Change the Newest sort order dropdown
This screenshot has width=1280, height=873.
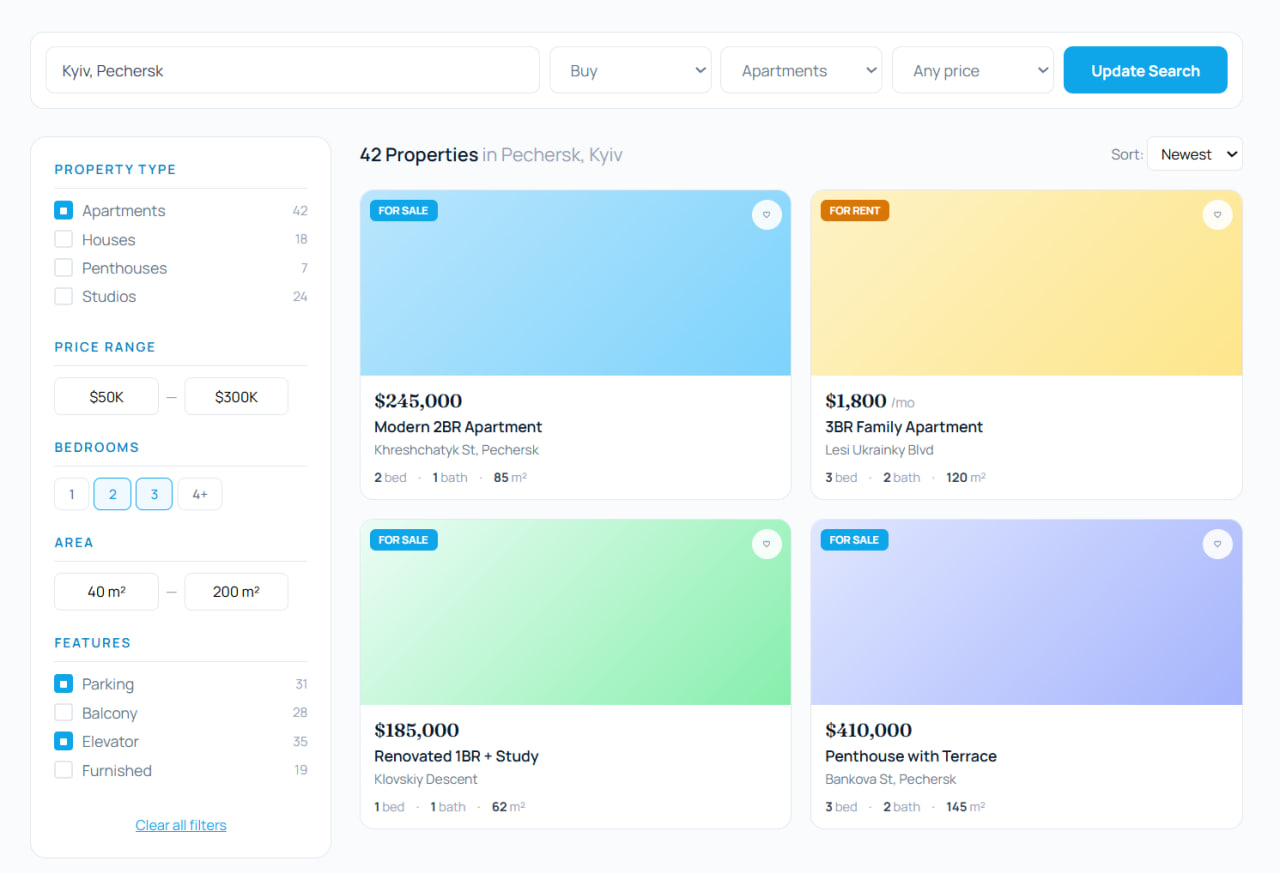tap(1194, 154)
